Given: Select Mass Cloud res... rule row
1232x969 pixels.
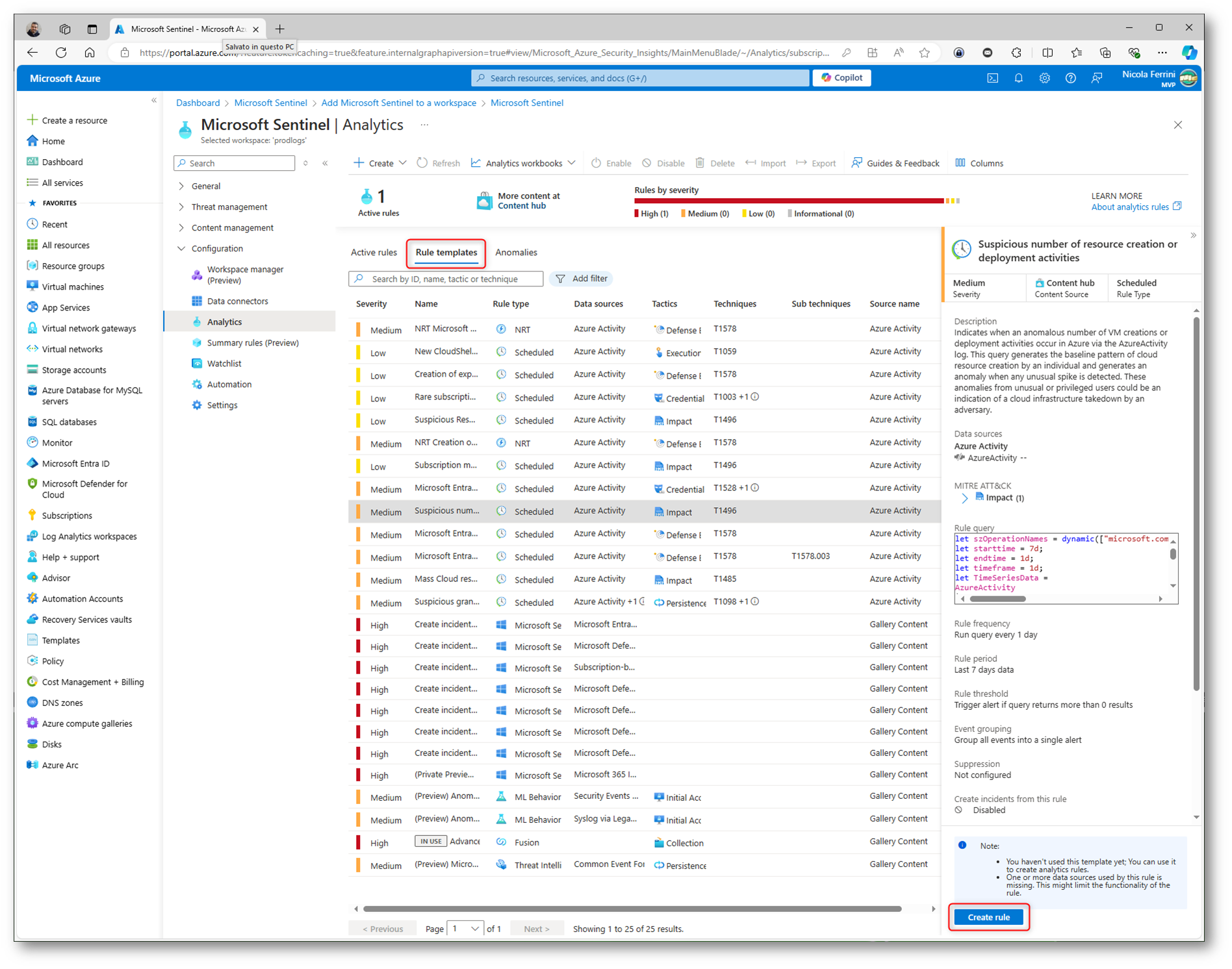Looking at the screenshot, I should click(x=644, y=579).
